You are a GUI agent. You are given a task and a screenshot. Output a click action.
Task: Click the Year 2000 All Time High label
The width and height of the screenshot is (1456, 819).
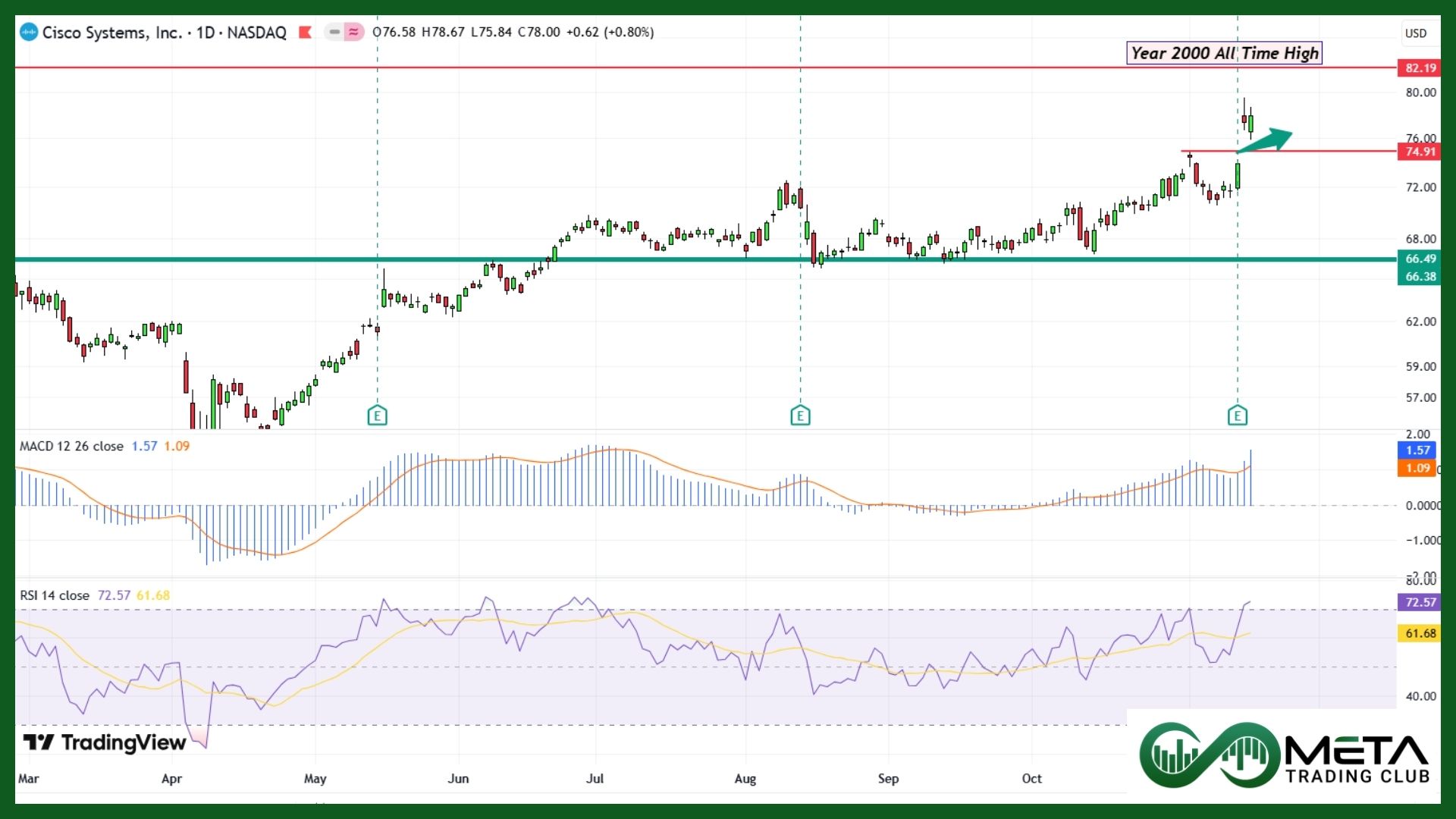point(1224,53)
